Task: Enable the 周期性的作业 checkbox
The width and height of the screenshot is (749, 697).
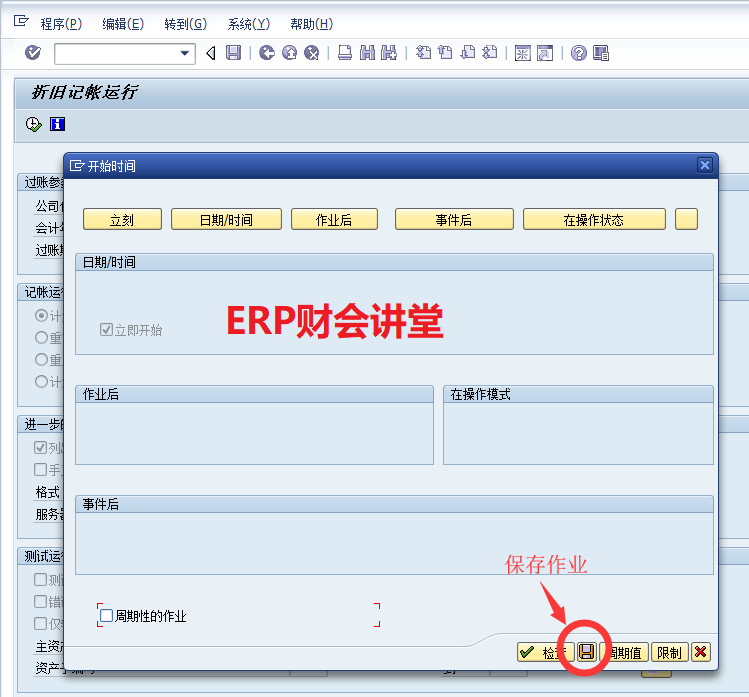Action: pos(107,616)
